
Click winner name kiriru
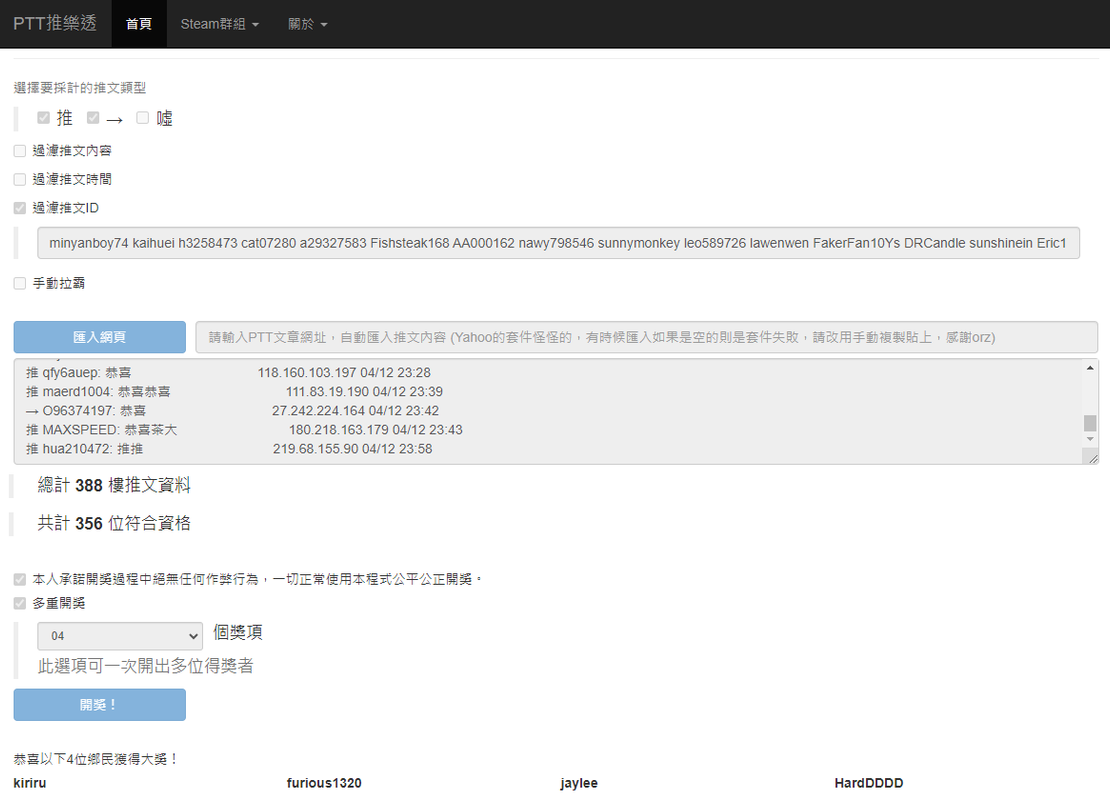30,783
